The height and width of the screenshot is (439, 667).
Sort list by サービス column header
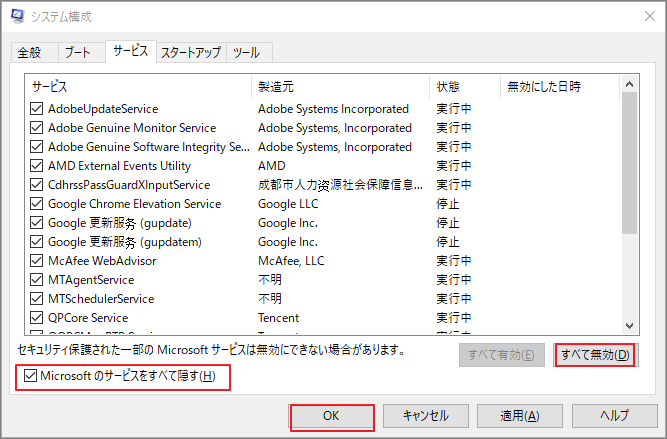(x=138, y=87)
